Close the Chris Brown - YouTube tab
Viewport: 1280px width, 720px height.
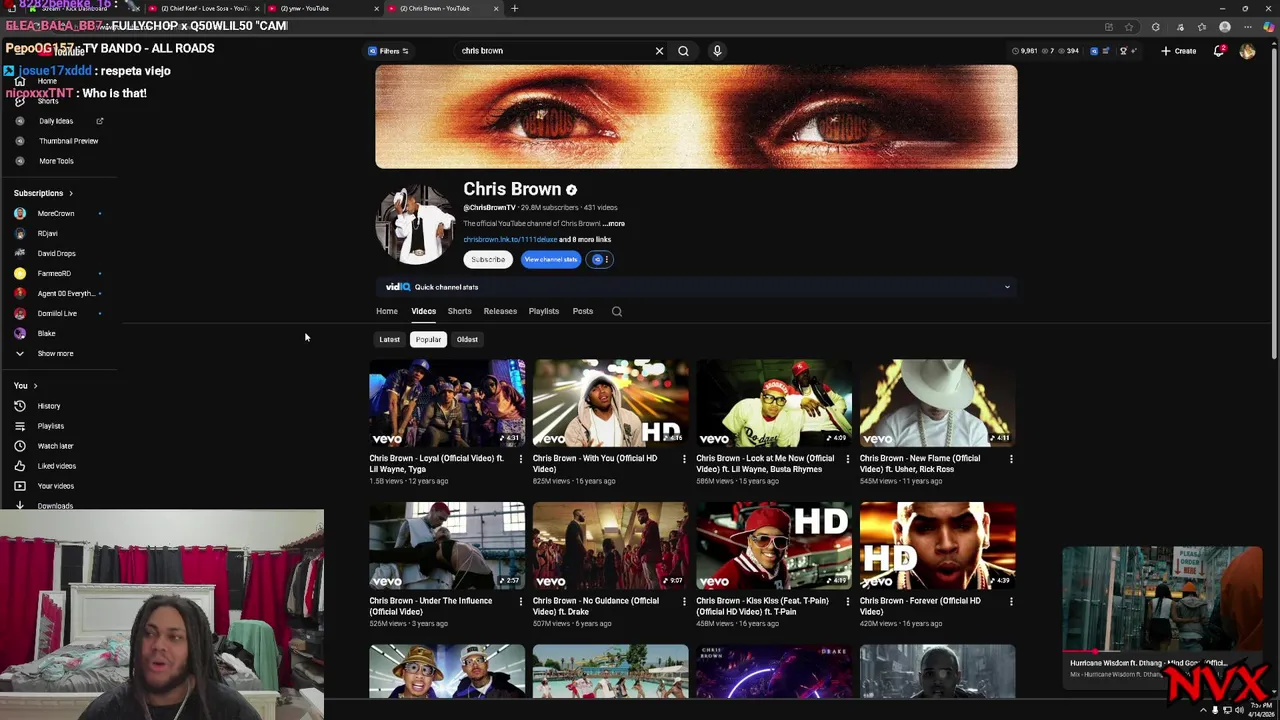pos(495,8)
